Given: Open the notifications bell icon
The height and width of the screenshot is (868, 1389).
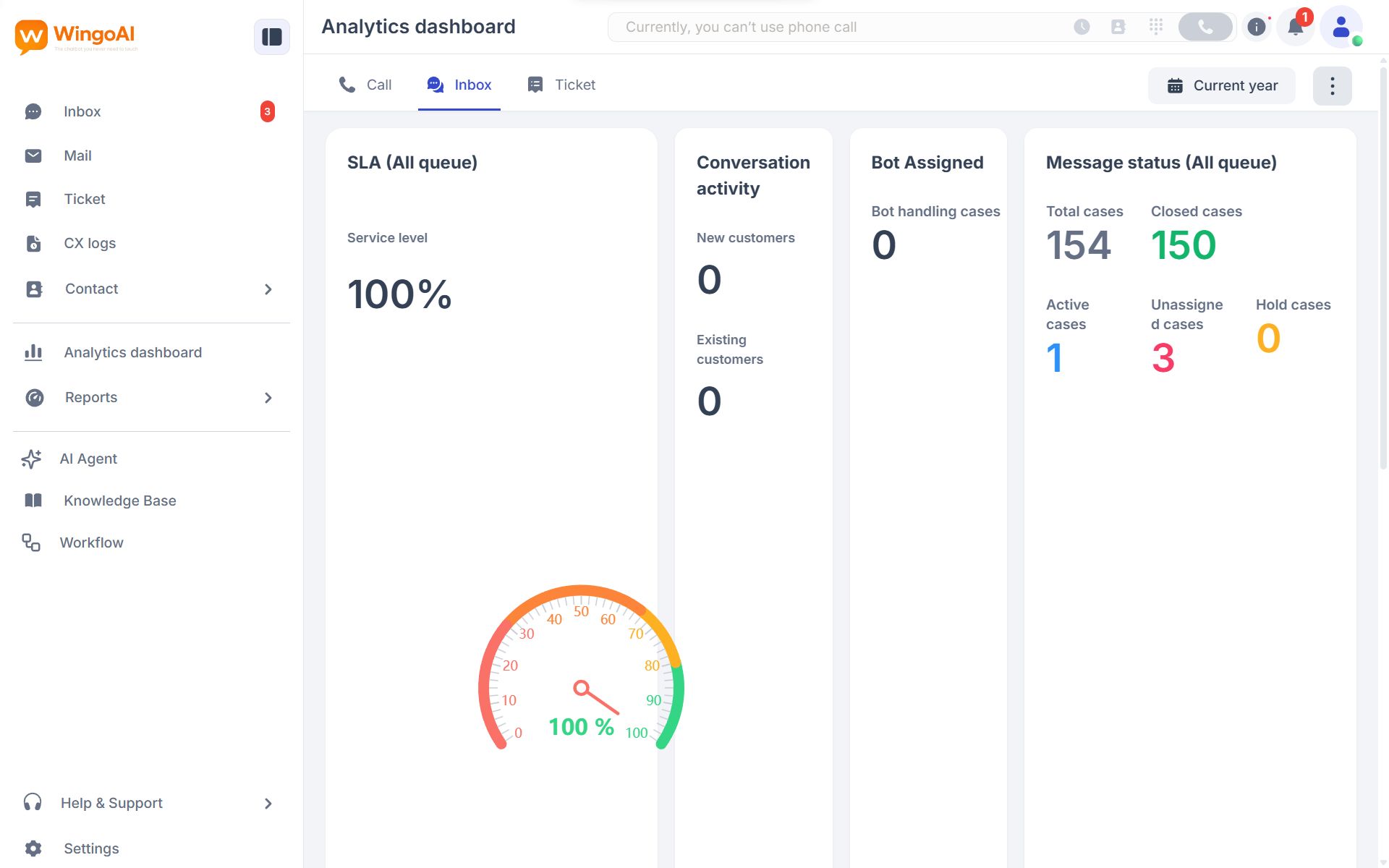Looking at the screenshot, I should [1295, 27].
